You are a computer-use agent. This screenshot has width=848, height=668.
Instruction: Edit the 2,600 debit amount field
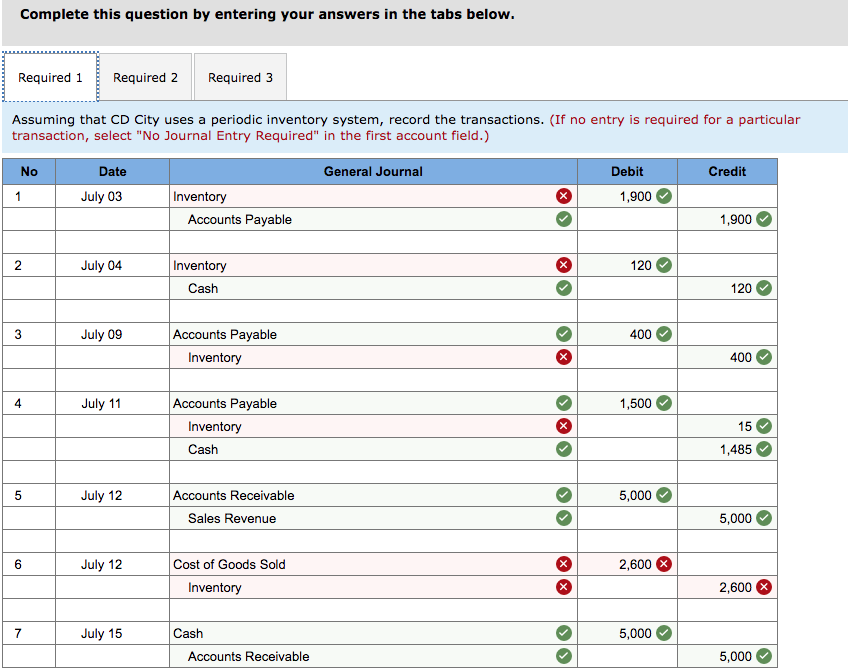pos(627,564)
